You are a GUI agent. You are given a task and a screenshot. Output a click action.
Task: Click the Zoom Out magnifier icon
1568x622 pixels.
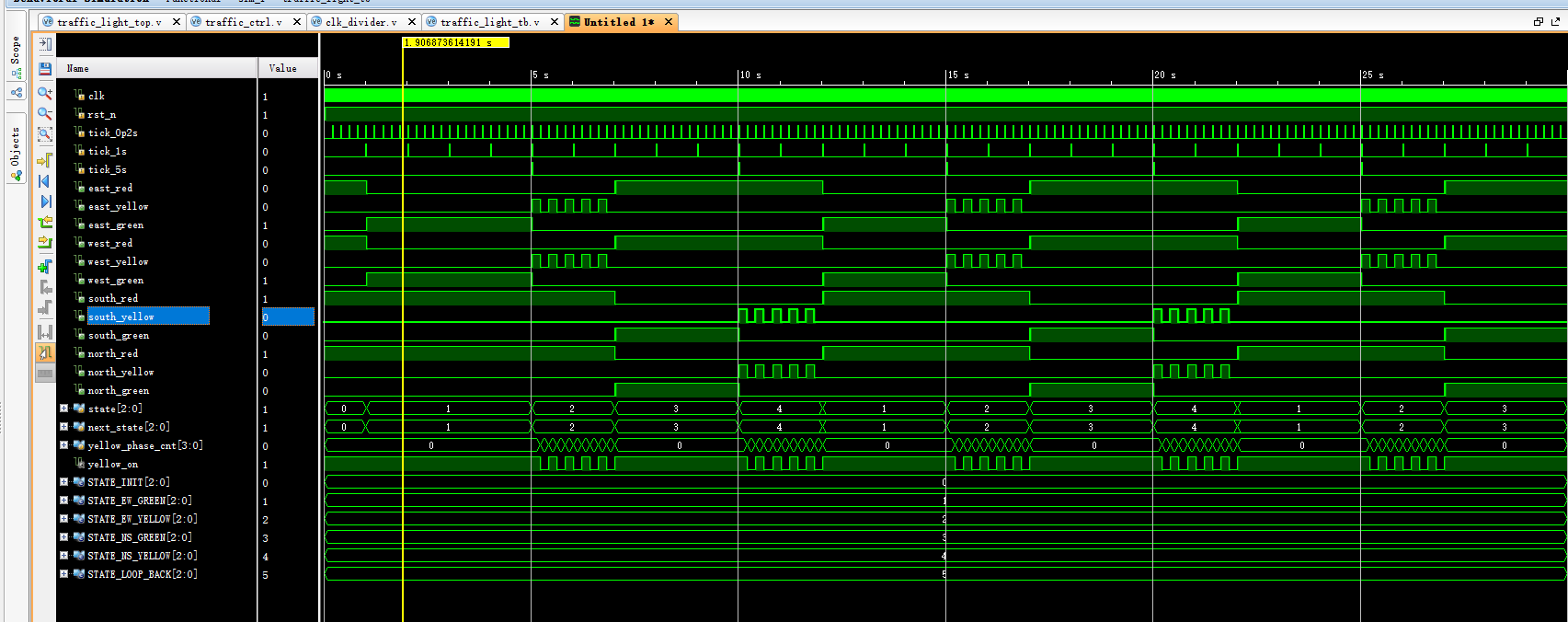coord(44,114)
